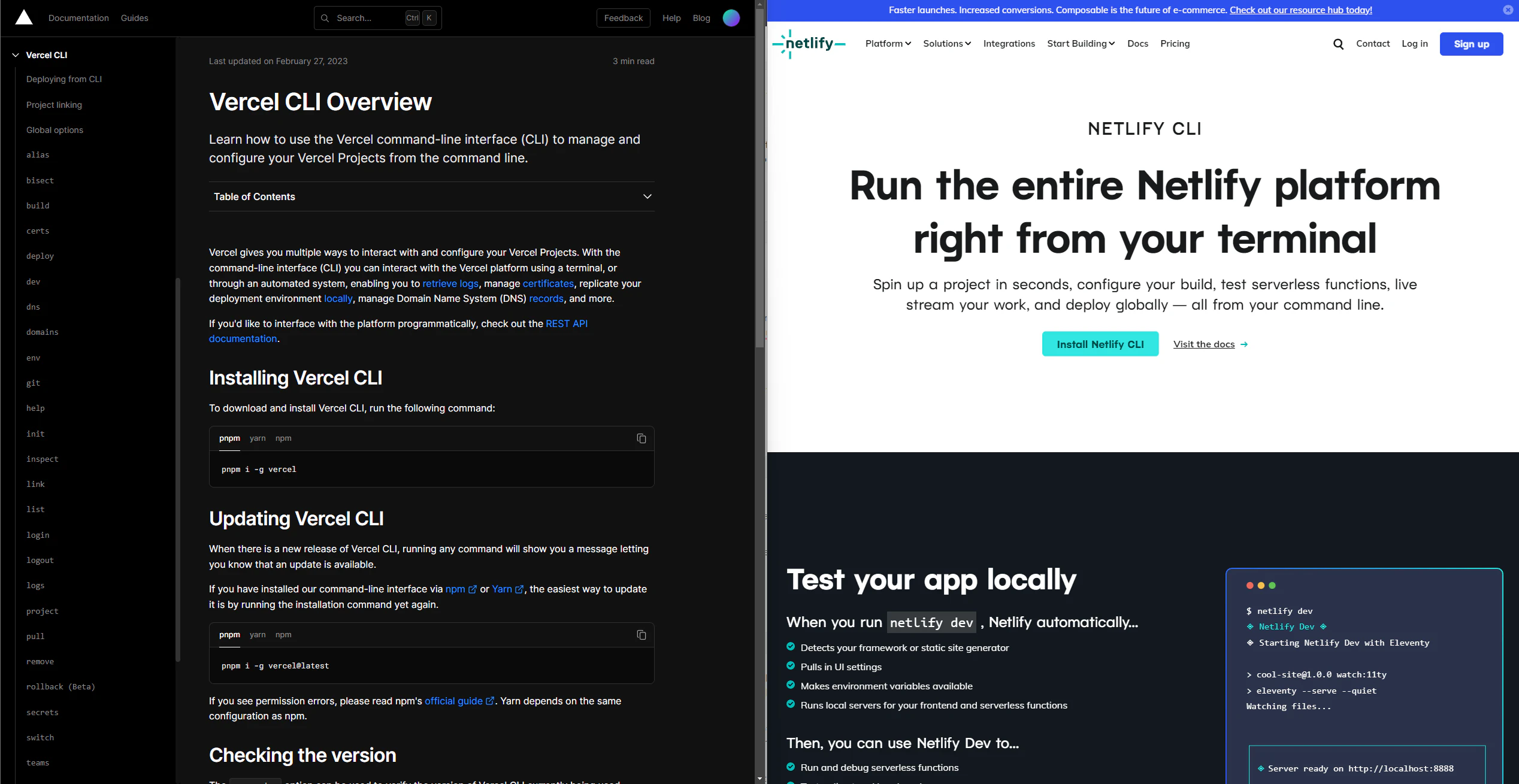Open the Netlify Contact link
Viewport: 1519px width, 784px height.
[x=1373, y=44]
